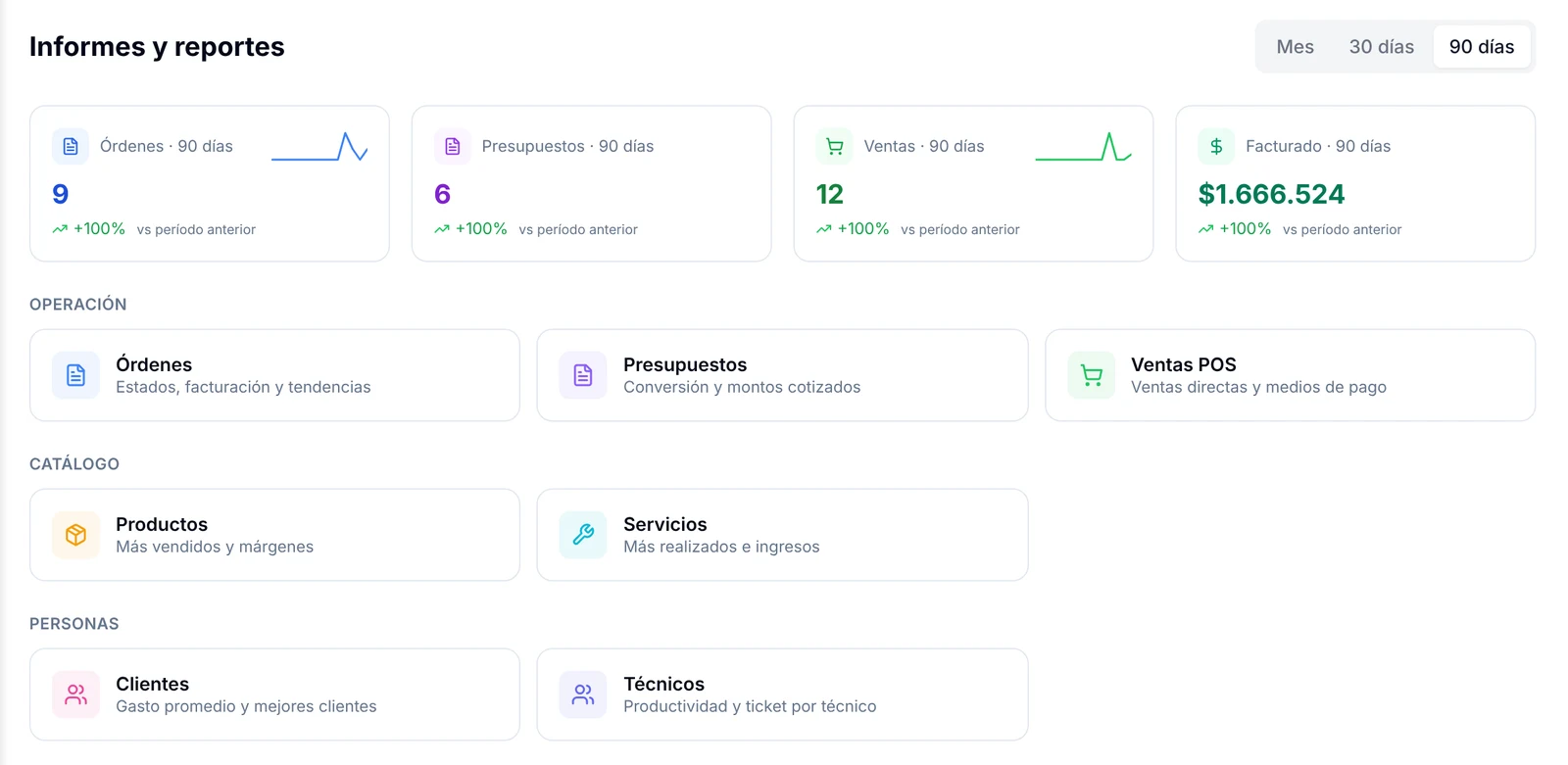Click the orange box icon of Productos
The width and height of the screenshot is (1568, 765).
click(x=75, y=535)
